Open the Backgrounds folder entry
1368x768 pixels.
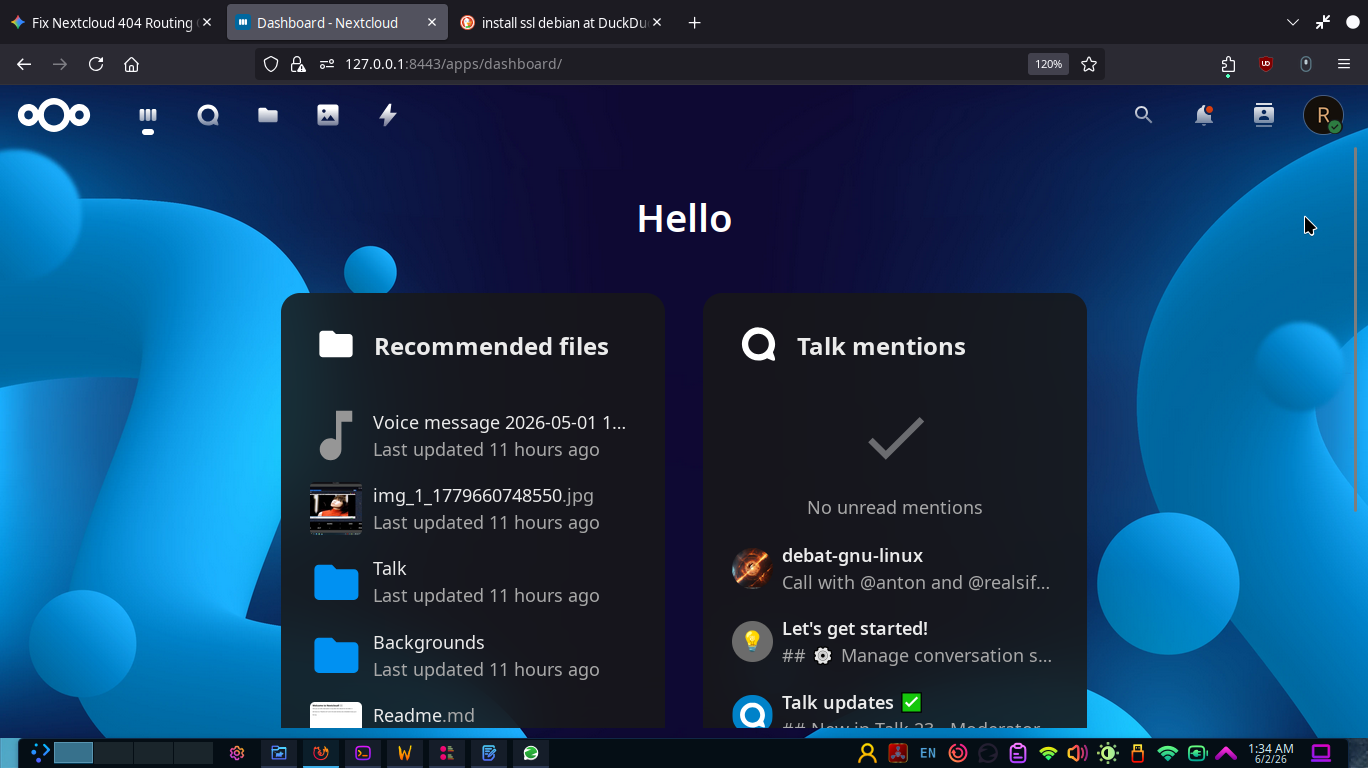coord(473,656)
